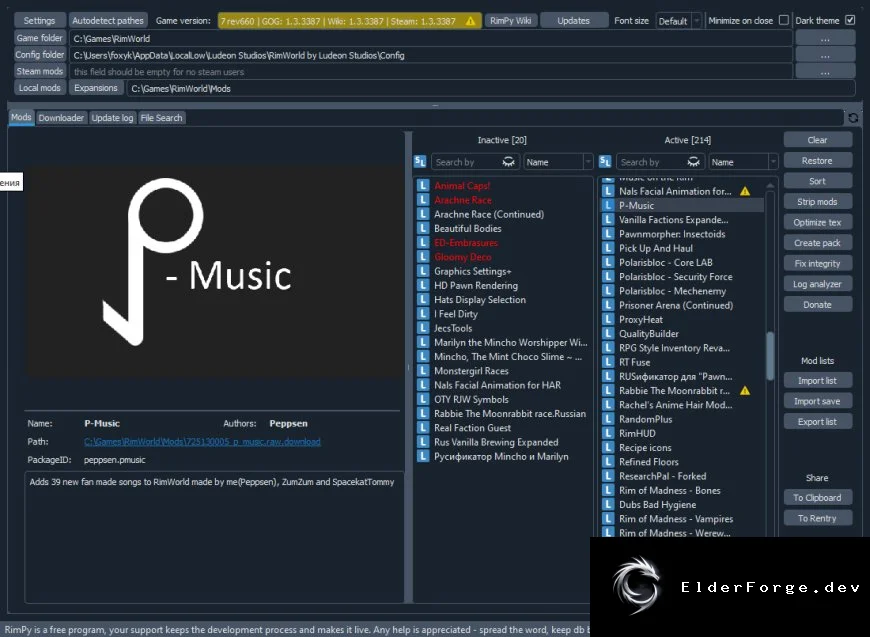Click the L icon of Beautiful Bodies
Viewport: 870px width, 637px height.
423,228
